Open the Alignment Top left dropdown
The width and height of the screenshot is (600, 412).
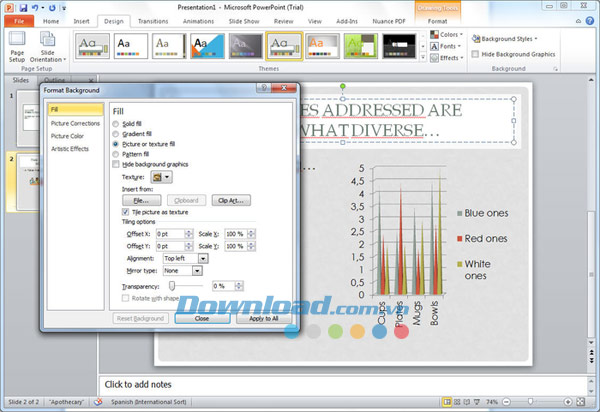pyautogui.click(x=203, y=259)
